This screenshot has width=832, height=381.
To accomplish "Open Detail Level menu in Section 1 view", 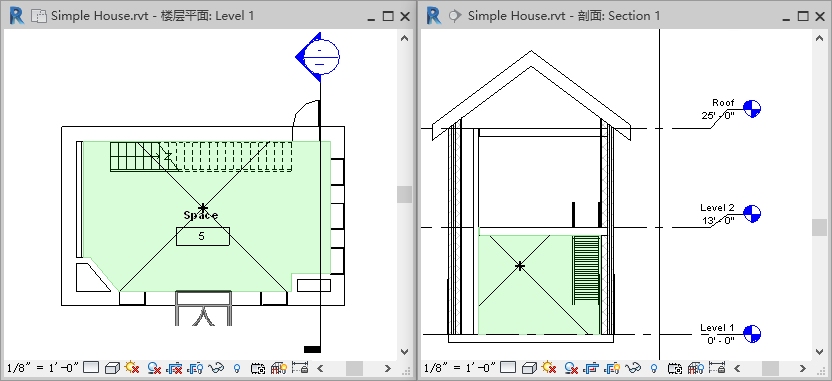I will tap(508, 367).
